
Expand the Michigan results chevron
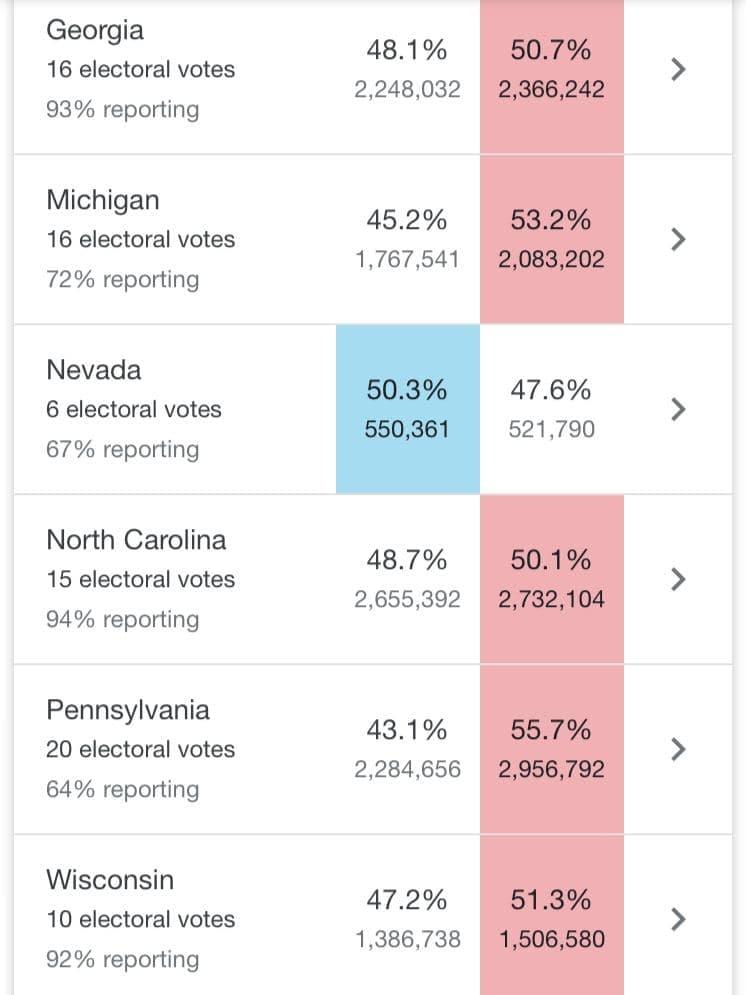678,239
